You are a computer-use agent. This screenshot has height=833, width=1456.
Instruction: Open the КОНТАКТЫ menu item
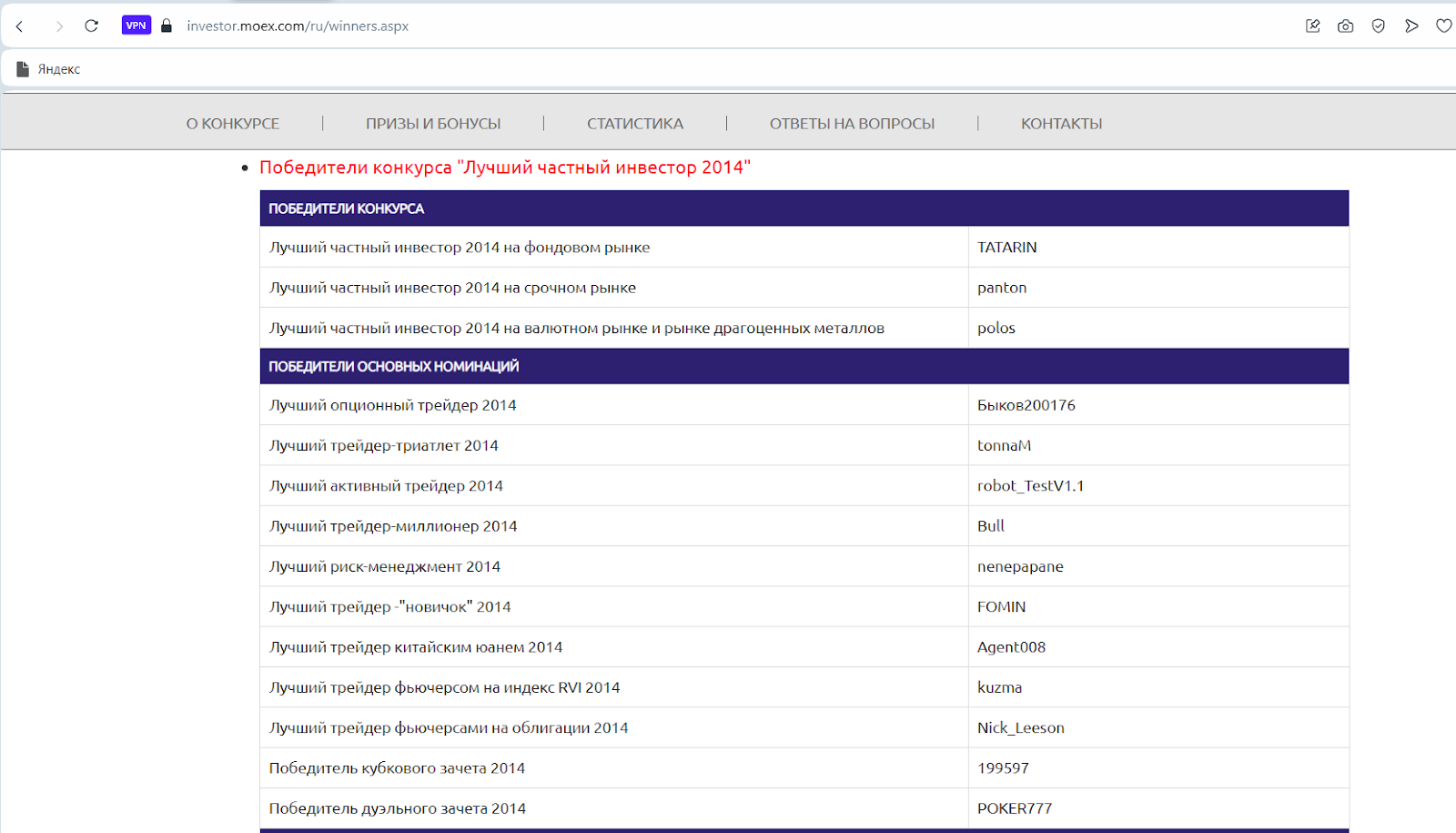click(x=1062, y=124)
